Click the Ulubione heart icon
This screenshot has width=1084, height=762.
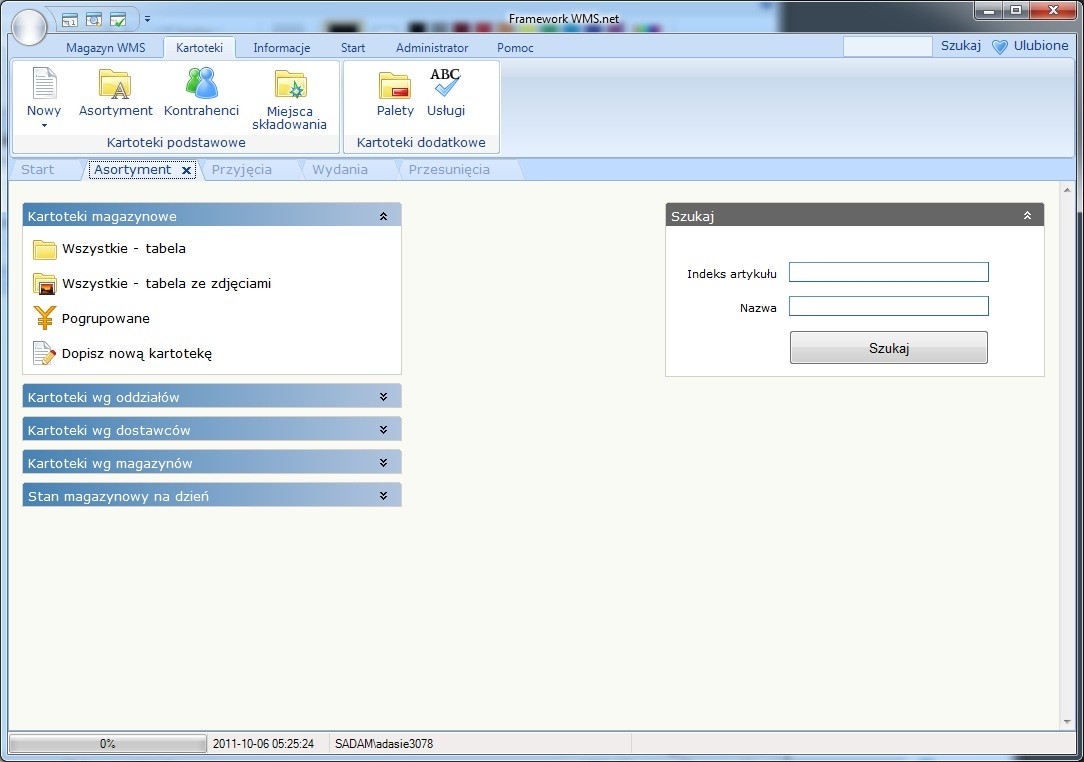[x=999, y=46]
